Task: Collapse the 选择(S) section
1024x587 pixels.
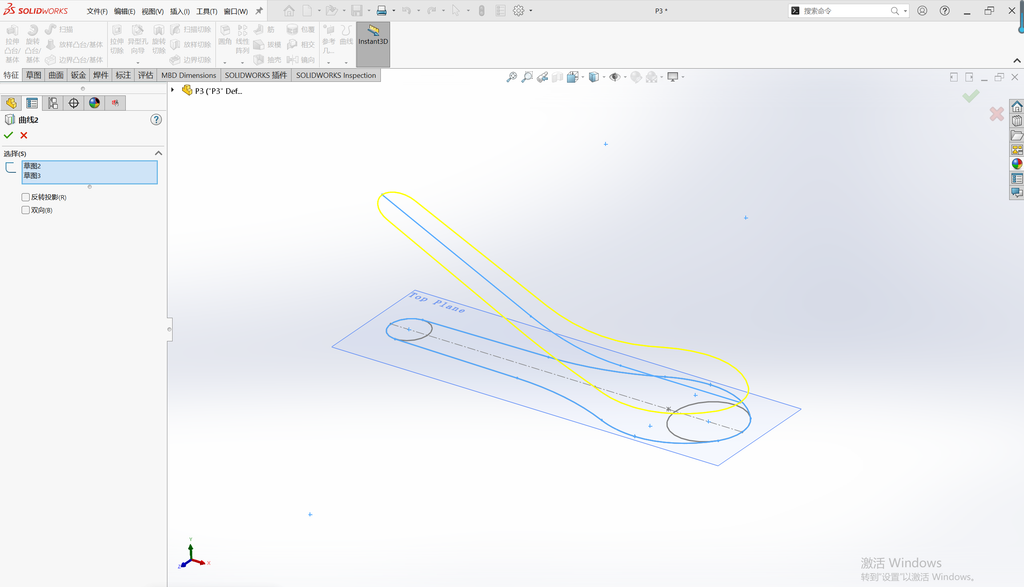Action: (158, 153)
